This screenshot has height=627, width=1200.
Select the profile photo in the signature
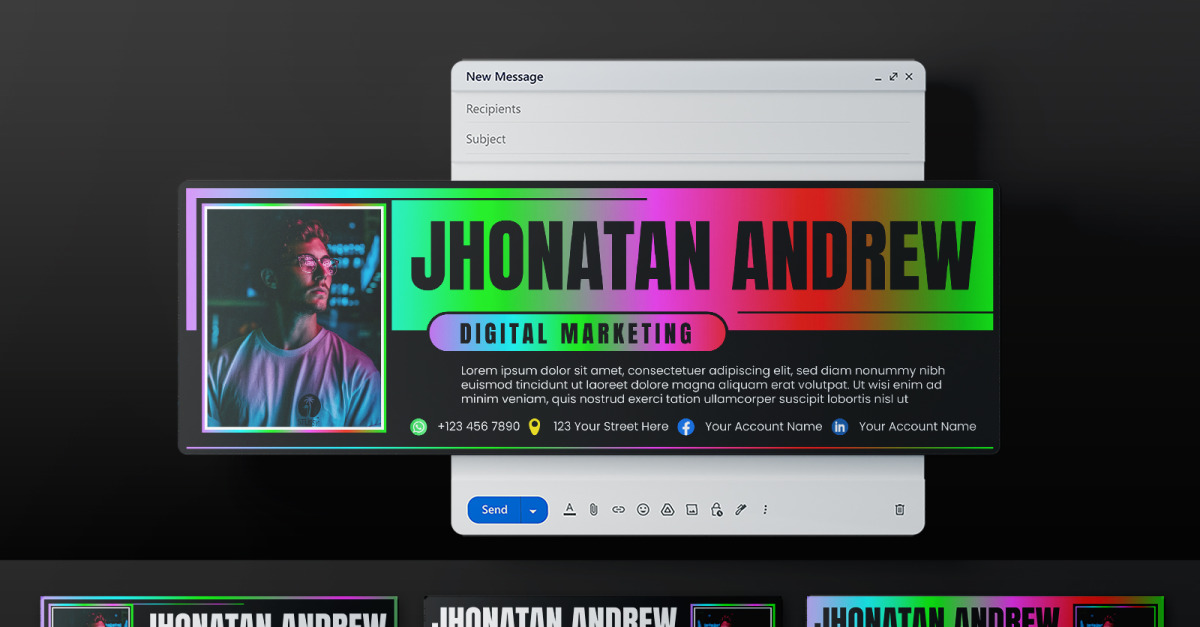294,319
